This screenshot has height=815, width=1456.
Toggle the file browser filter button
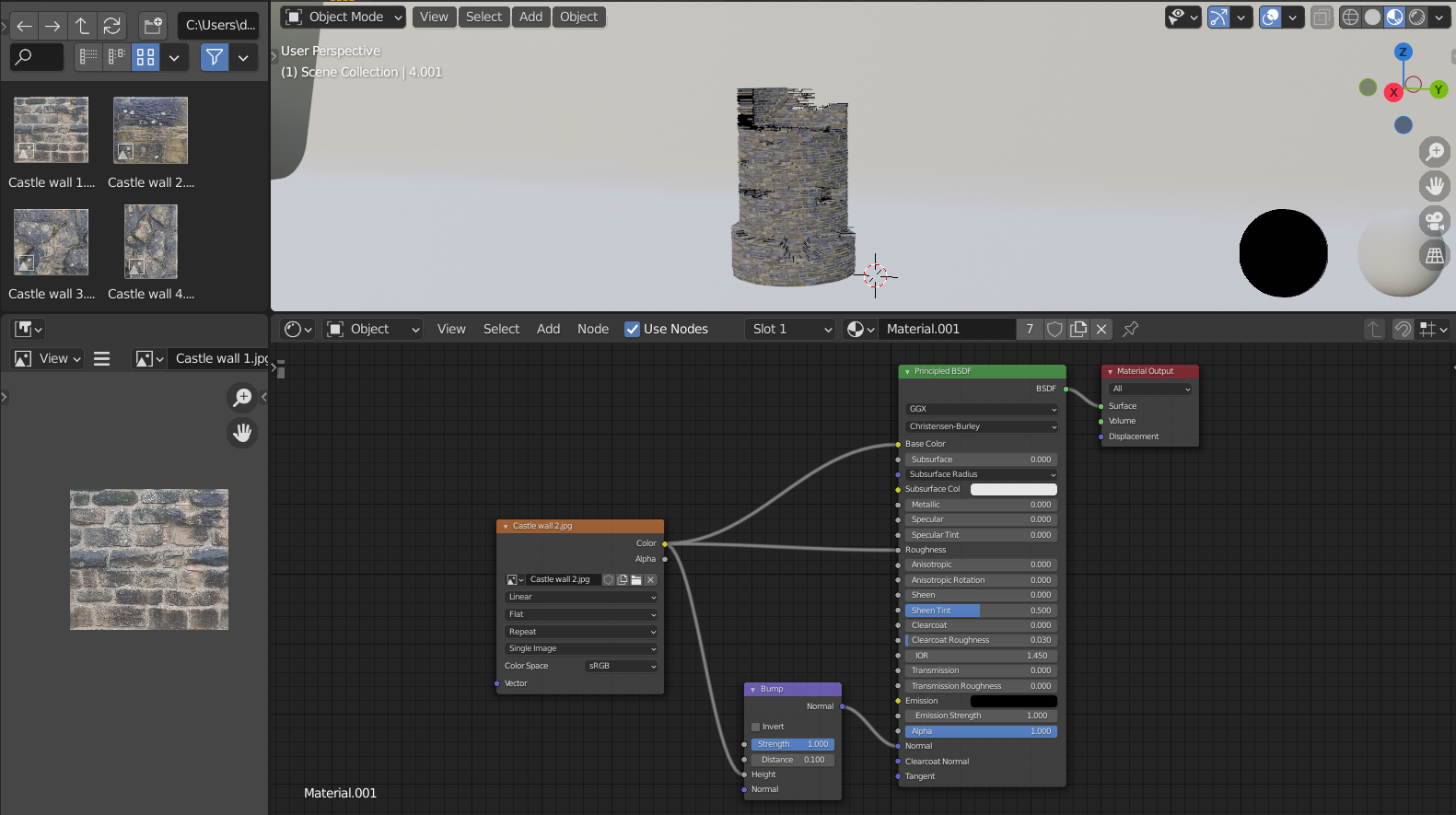click(x=215, y=57)
